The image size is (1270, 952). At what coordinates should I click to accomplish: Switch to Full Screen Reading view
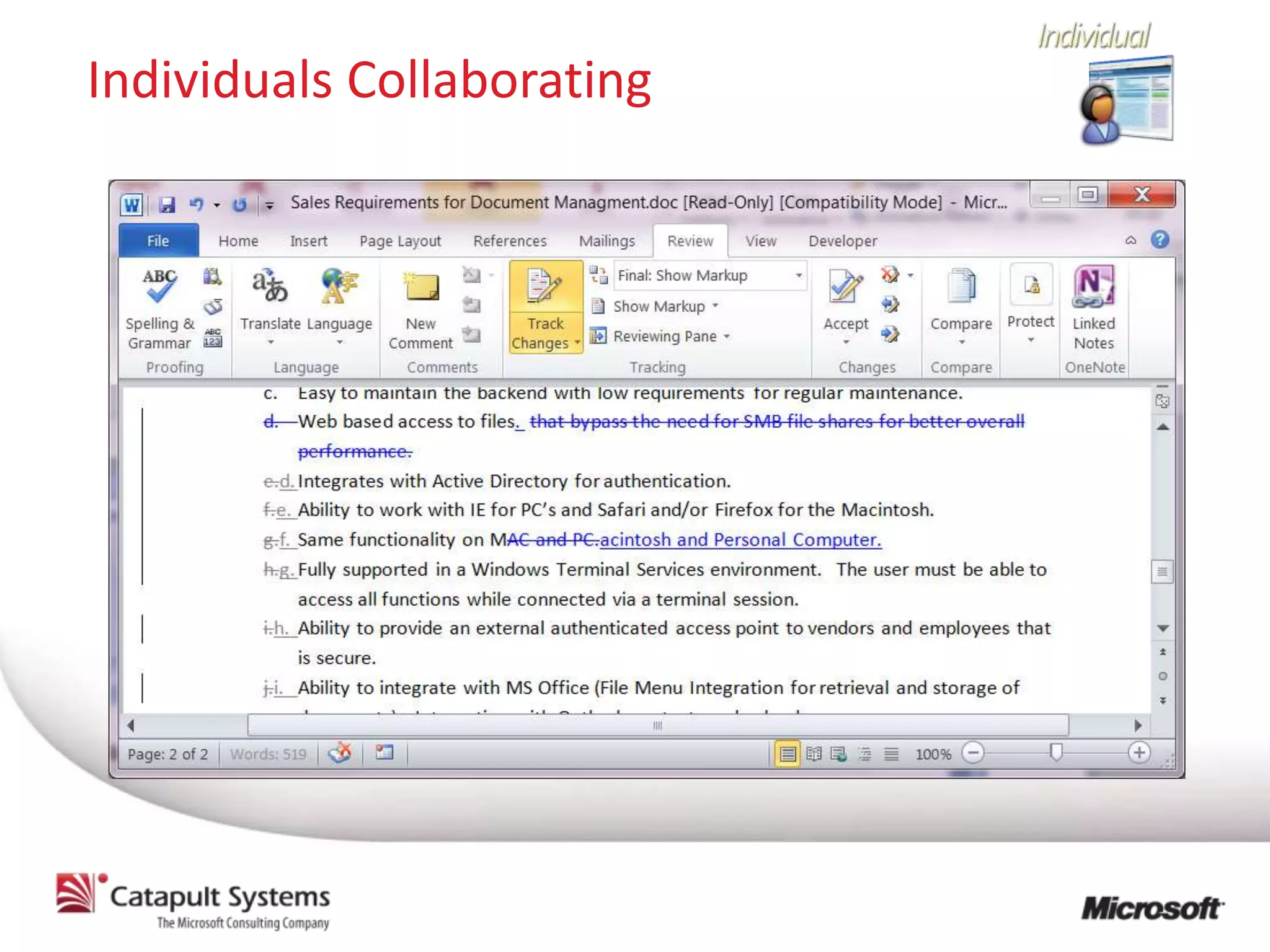tap(814, 754)
